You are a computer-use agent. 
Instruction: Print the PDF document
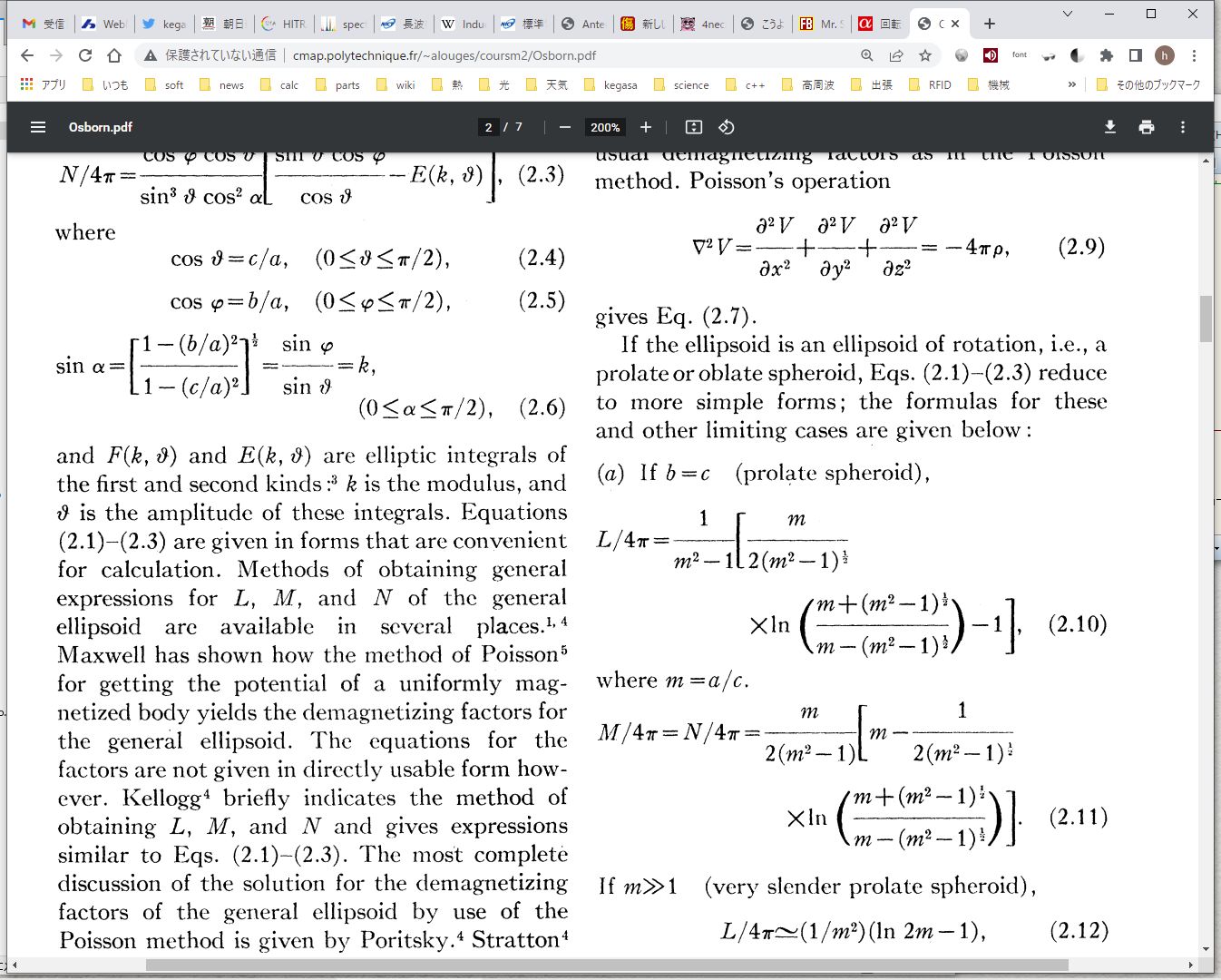point(1147,127)
